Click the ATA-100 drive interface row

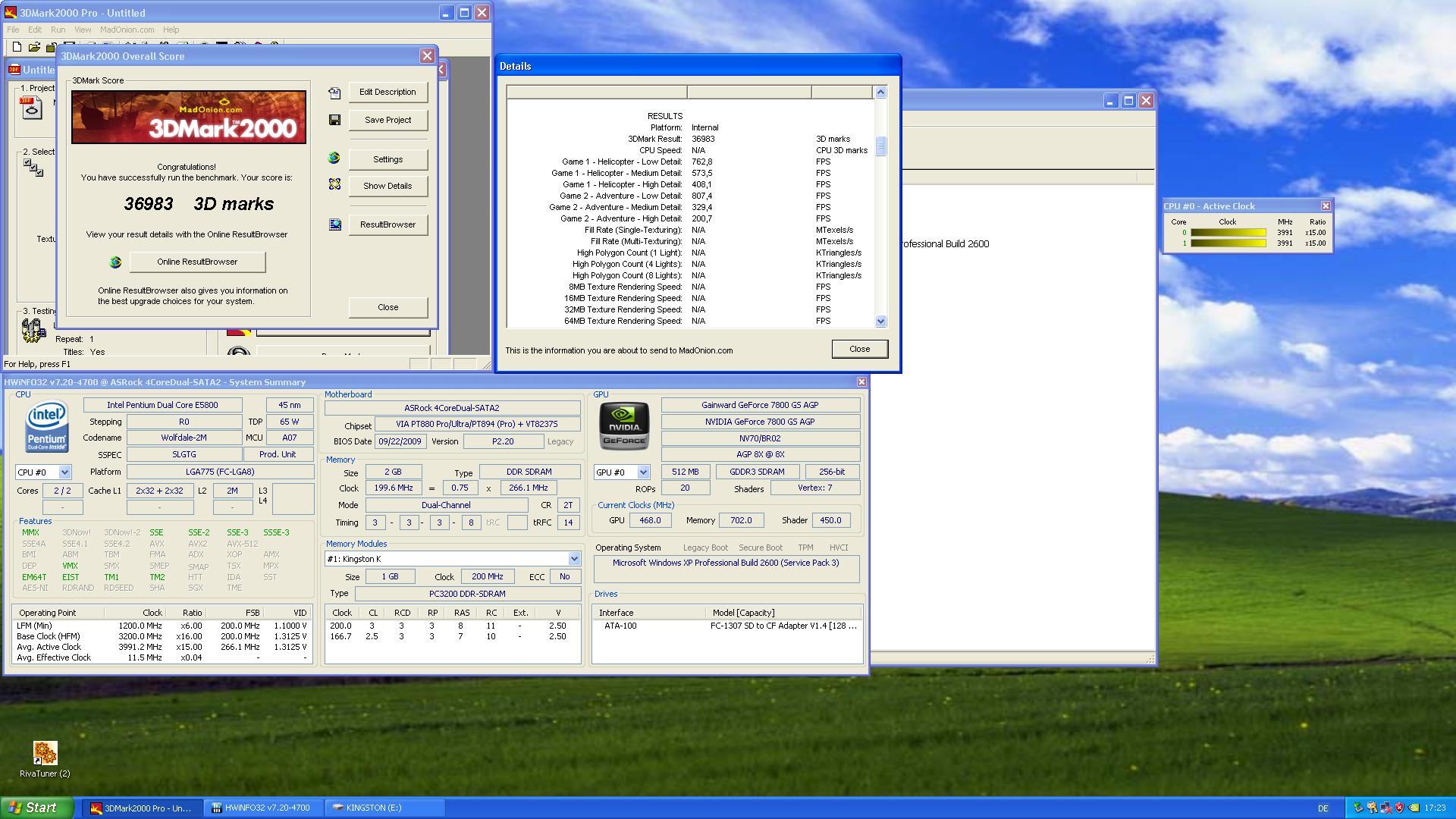[726, 626]
